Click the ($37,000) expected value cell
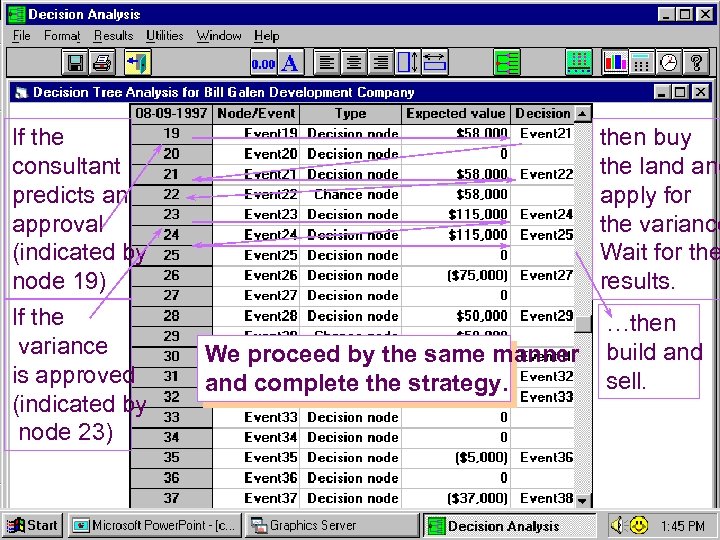This screenshot has height=540, width=720. pos(456,498)
